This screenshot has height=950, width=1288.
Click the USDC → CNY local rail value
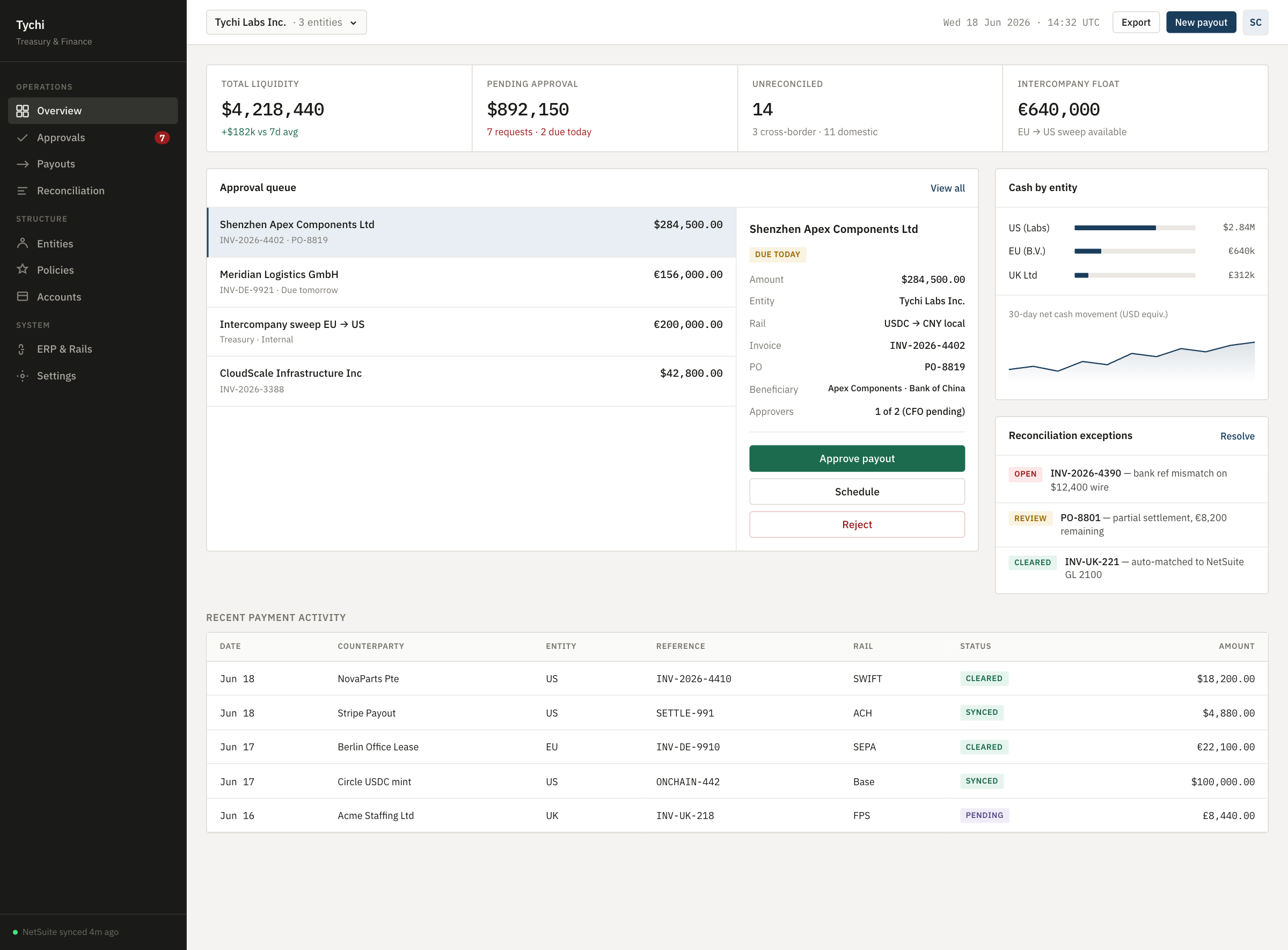coord(924,323)
